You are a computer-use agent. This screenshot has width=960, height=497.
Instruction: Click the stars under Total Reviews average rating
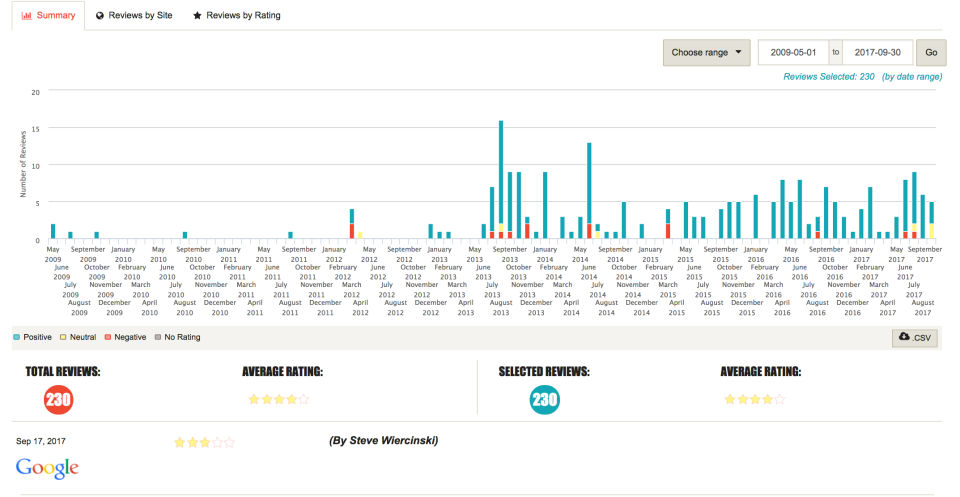(279, 400)
